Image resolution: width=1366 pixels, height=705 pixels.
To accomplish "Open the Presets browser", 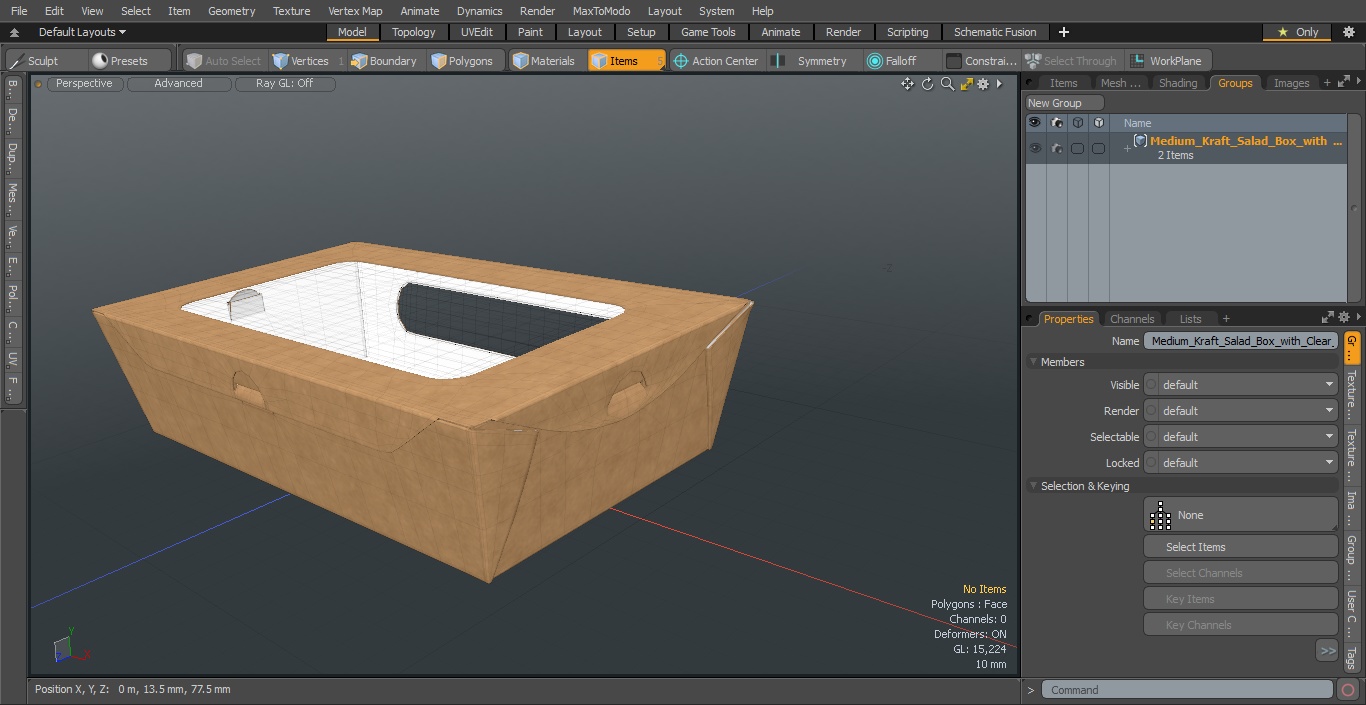I will click(120, 61).
